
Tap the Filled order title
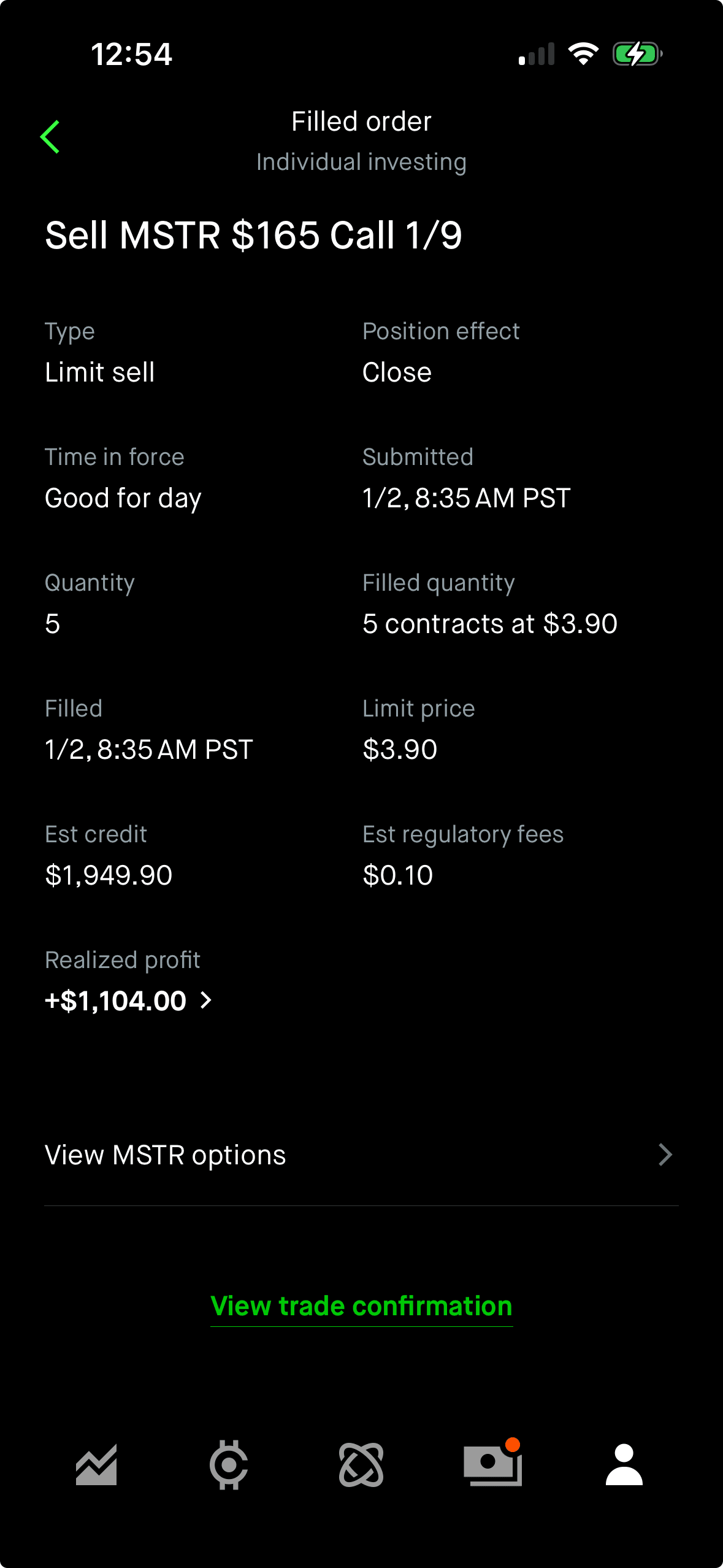tap(361, 121)
